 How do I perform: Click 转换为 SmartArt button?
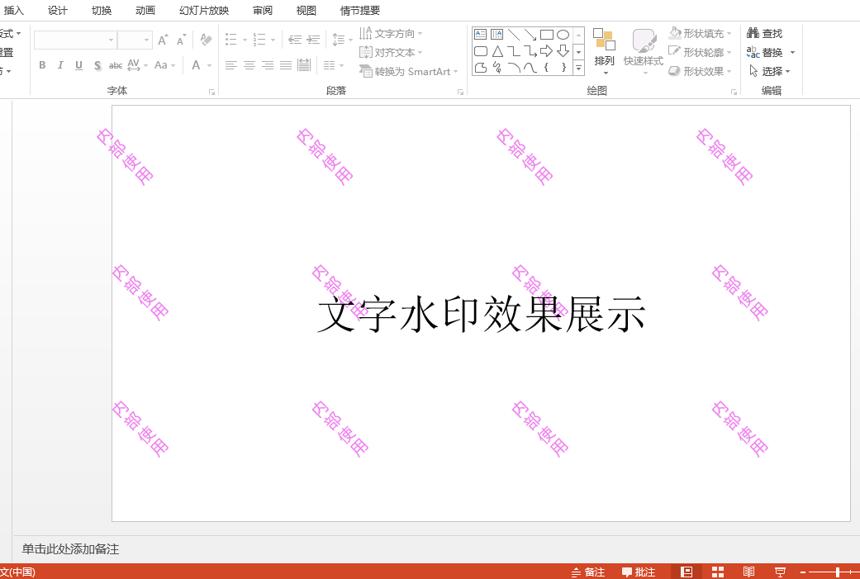(409, 71)
